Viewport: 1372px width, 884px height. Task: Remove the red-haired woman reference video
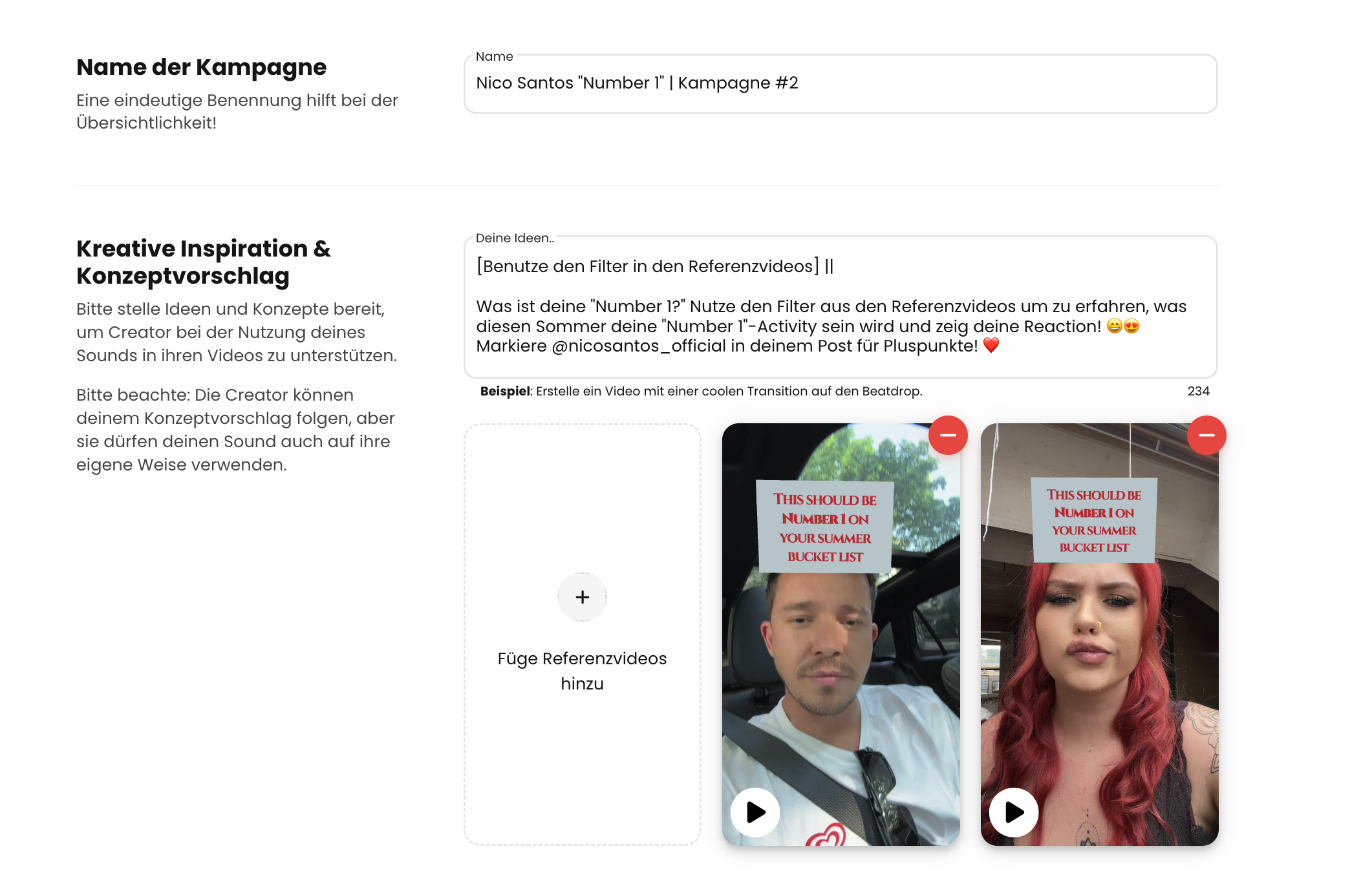click(x=1206, y=435)
